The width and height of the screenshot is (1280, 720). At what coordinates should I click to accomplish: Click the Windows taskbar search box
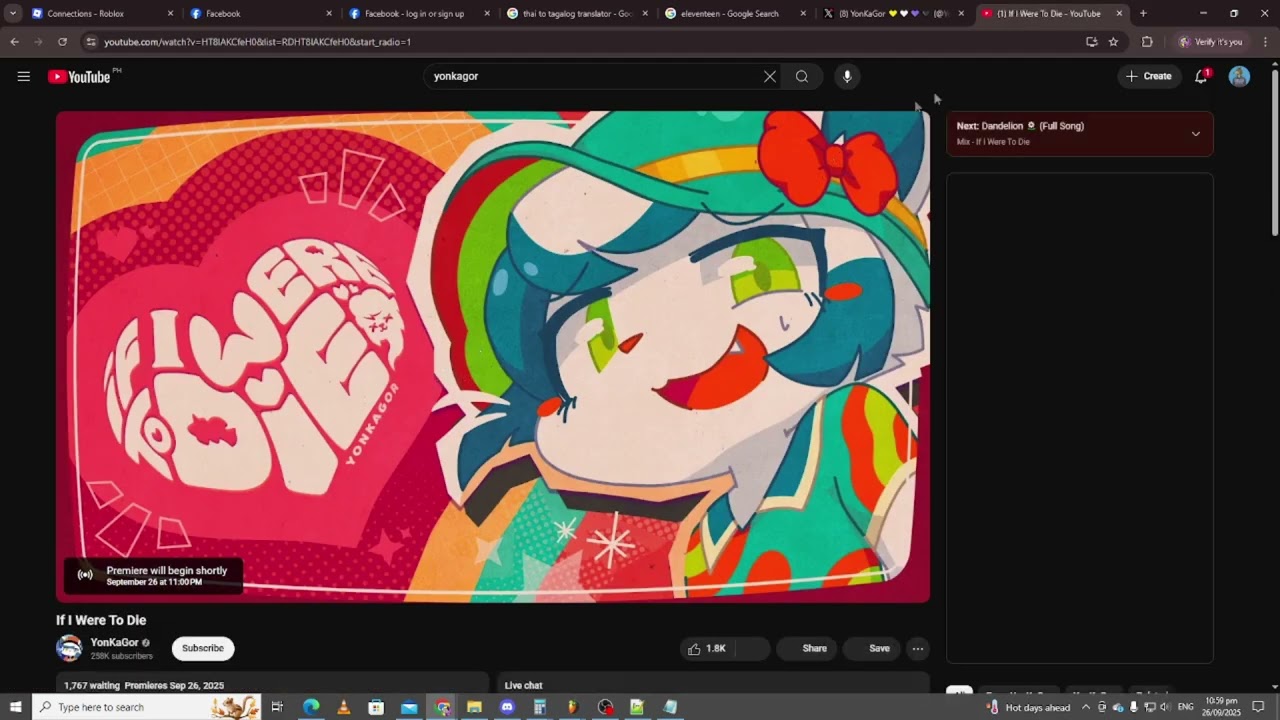pyautogui.click(x=146, y=707)
